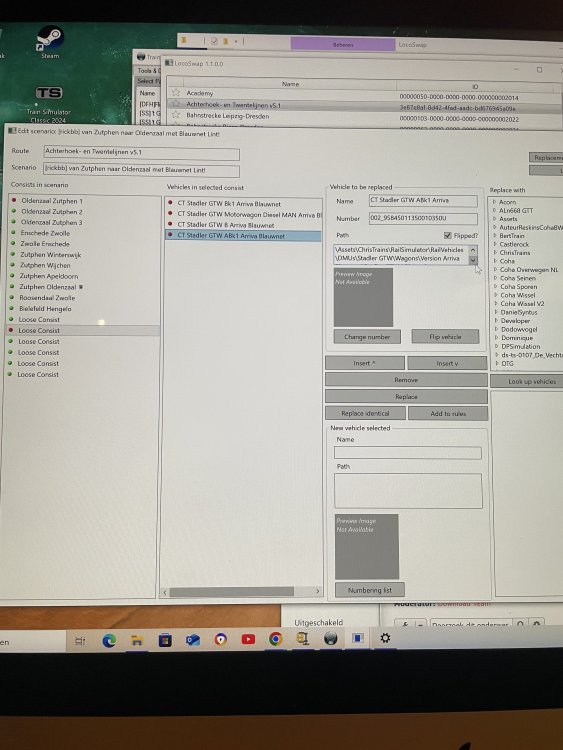Expand the BertTrain tree node

pyautogui.click(x=495, y=236)
